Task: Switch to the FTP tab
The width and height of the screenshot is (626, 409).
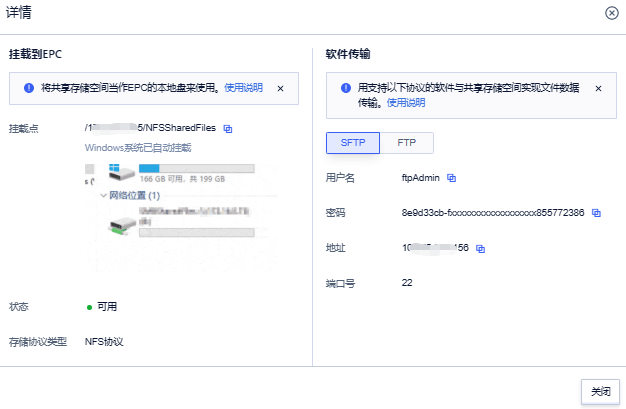Action: click(x=407, y=143)
